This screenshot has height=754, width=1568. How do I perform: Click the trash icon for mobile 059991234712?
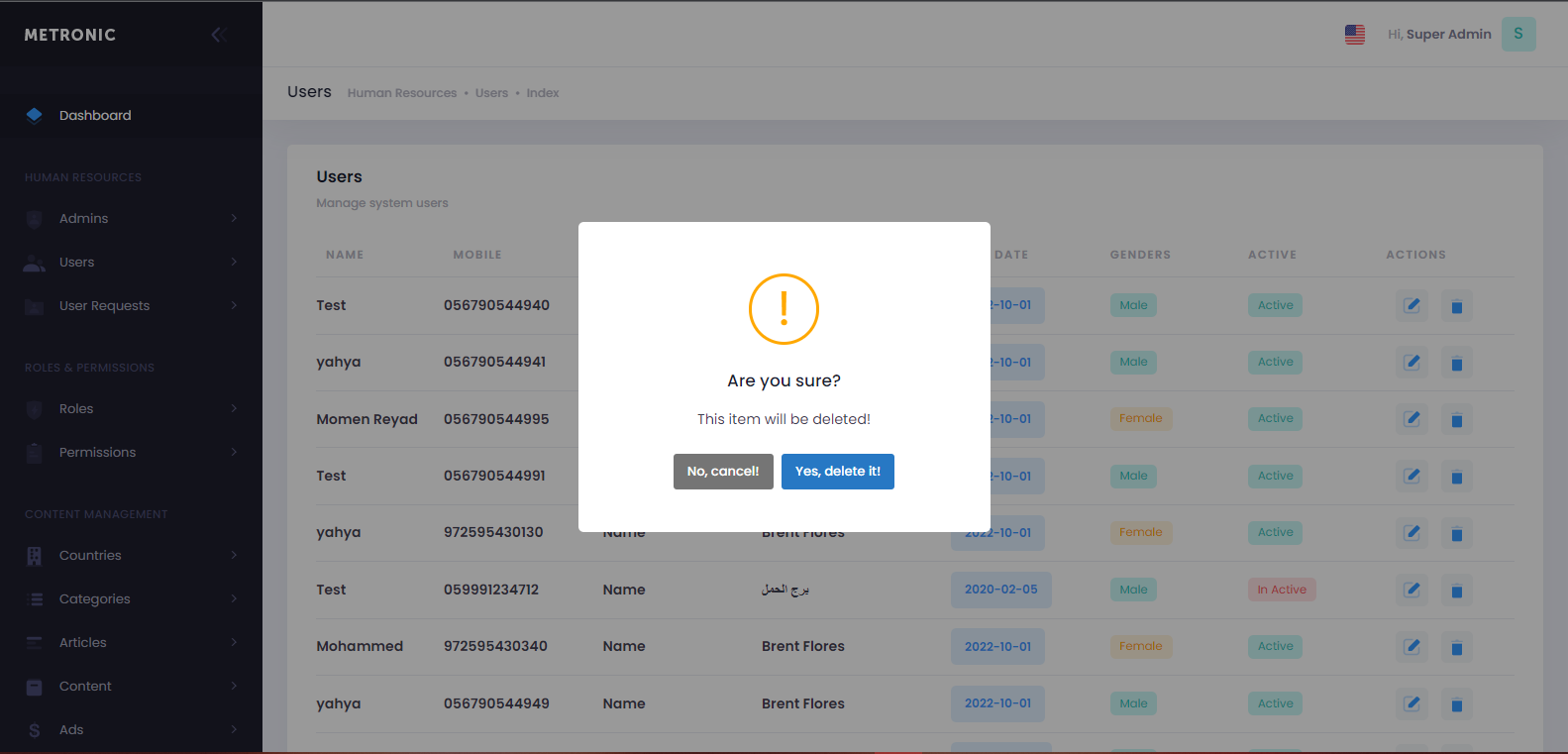point(1456,591)
